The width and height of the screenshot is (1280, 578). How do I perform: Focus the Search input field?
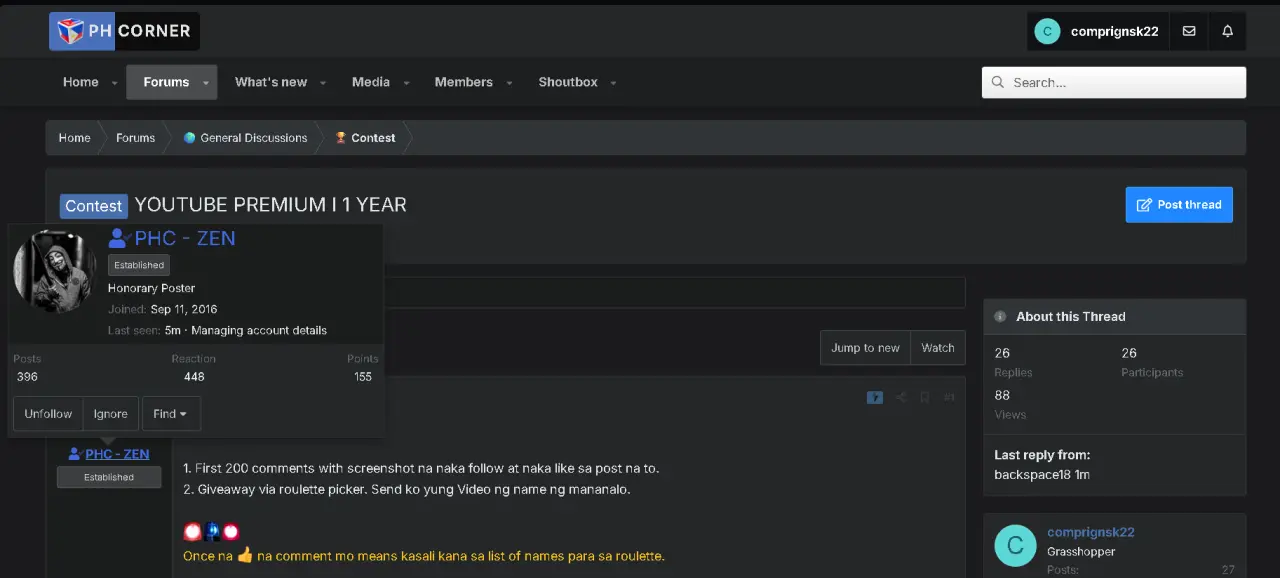(x=1114, y=82)
